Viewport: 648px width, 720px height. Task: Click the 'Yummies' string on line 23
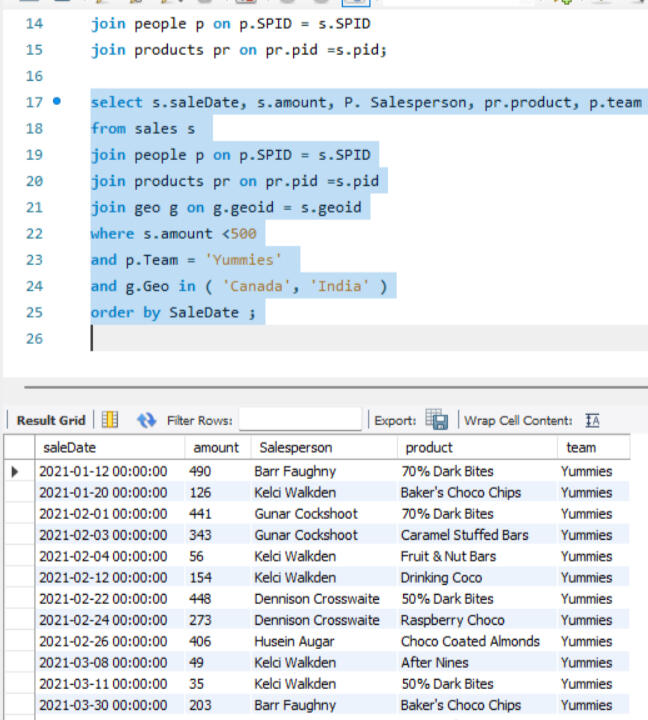[x=244, y=260]
